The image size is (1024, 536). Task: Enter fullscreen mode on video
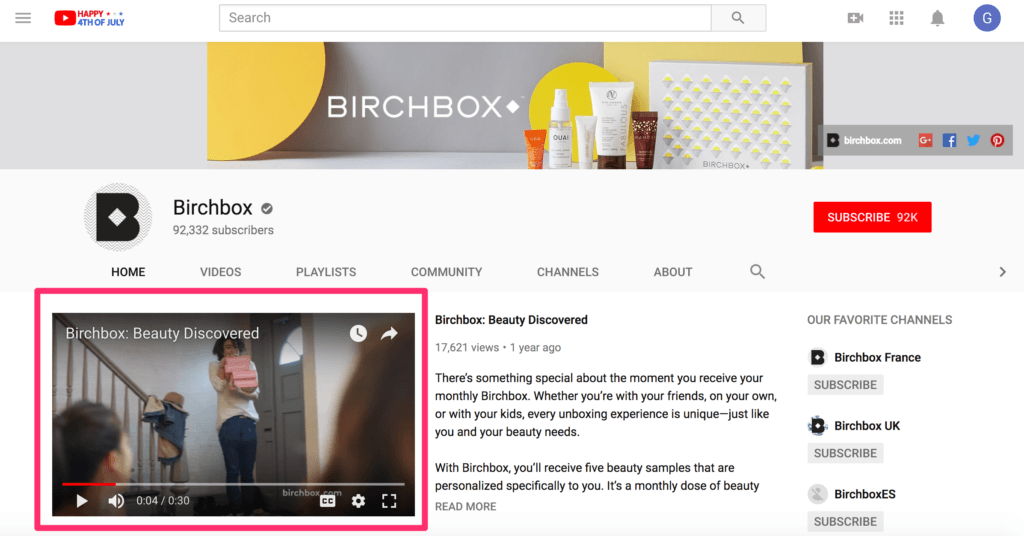coord(389,501)
